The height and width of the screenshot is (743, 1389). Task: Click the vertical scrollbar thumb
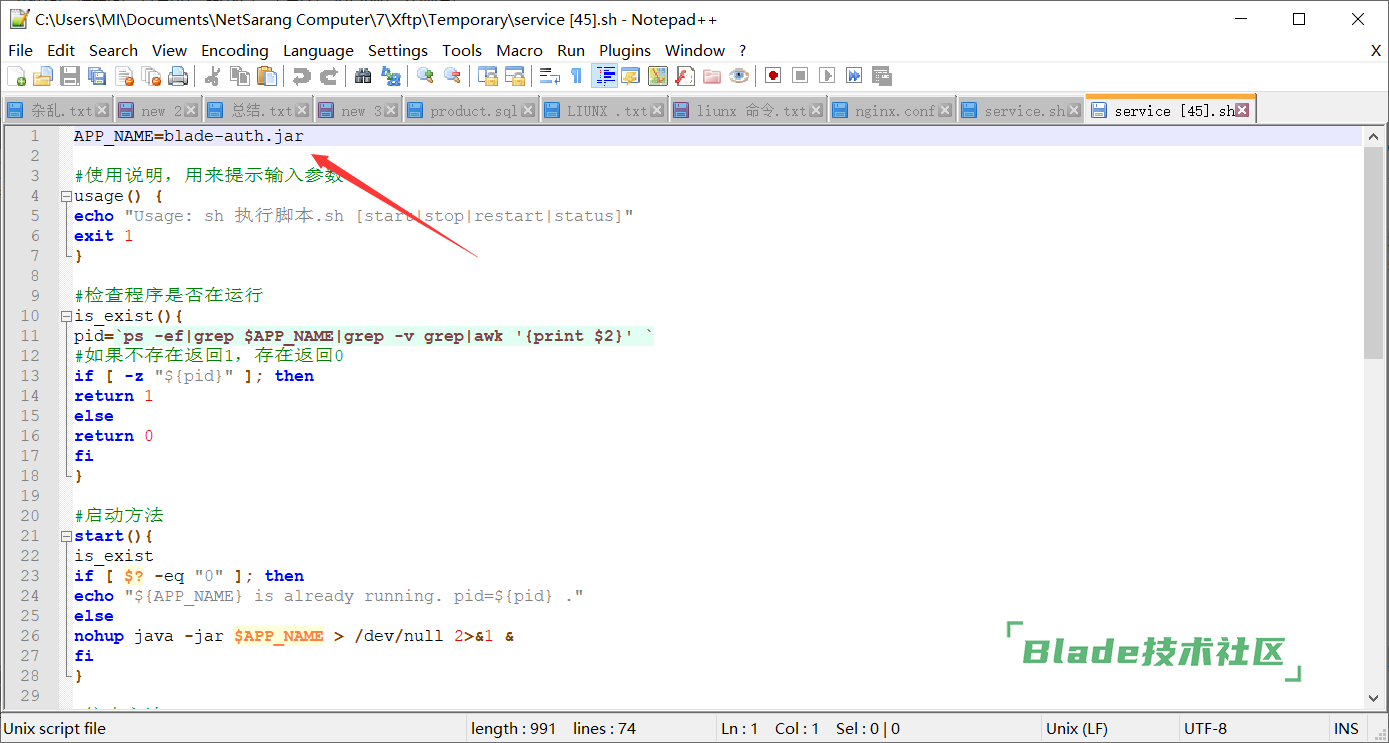(x=1373, y=252)
